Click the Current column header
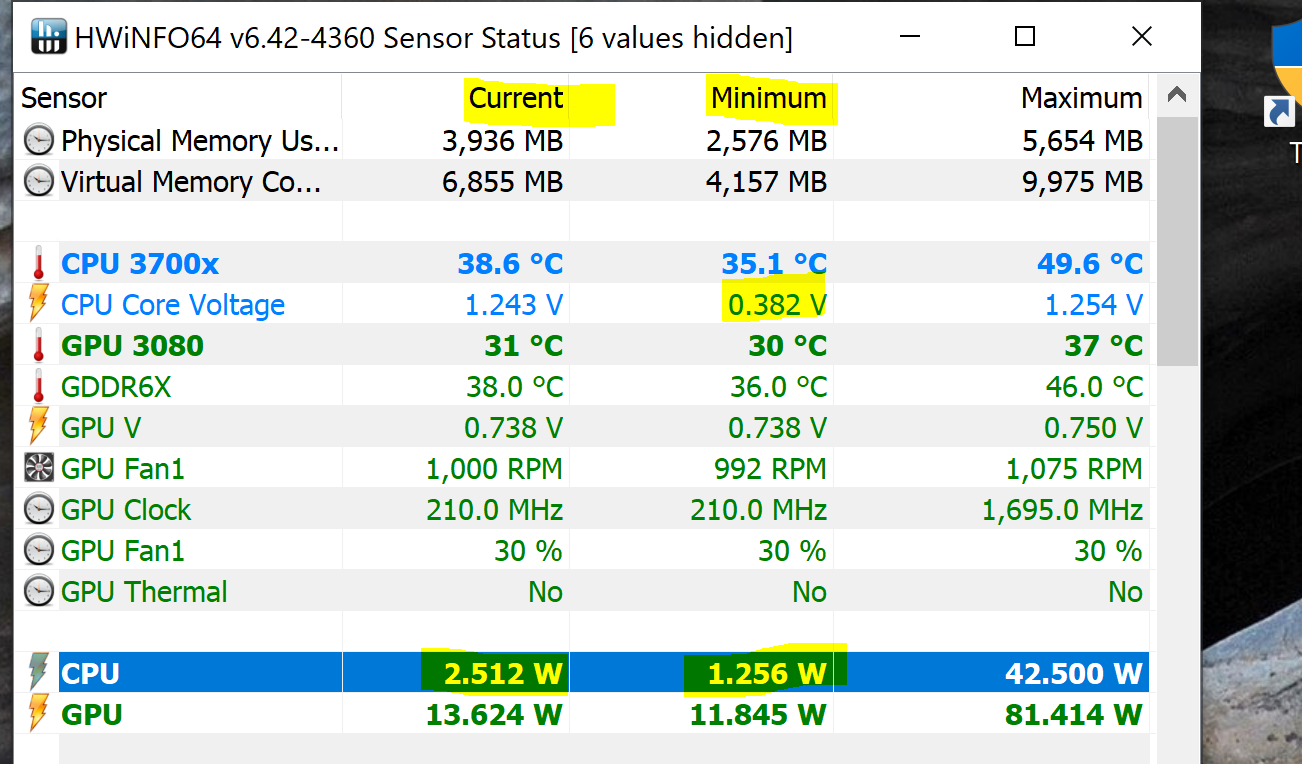Image resolution: width=1302 pixels, height=764 pixels. pyautogui.click(x=516, y=98)
